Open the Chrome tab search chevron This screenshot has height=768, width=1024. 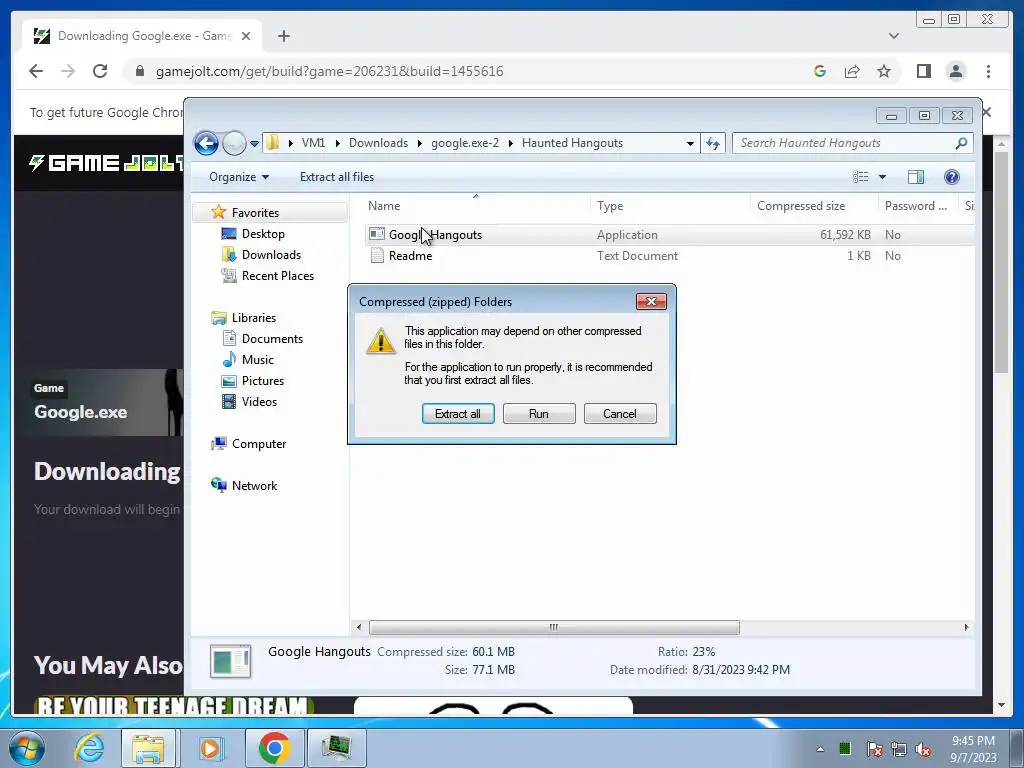[x=893, y=36]
